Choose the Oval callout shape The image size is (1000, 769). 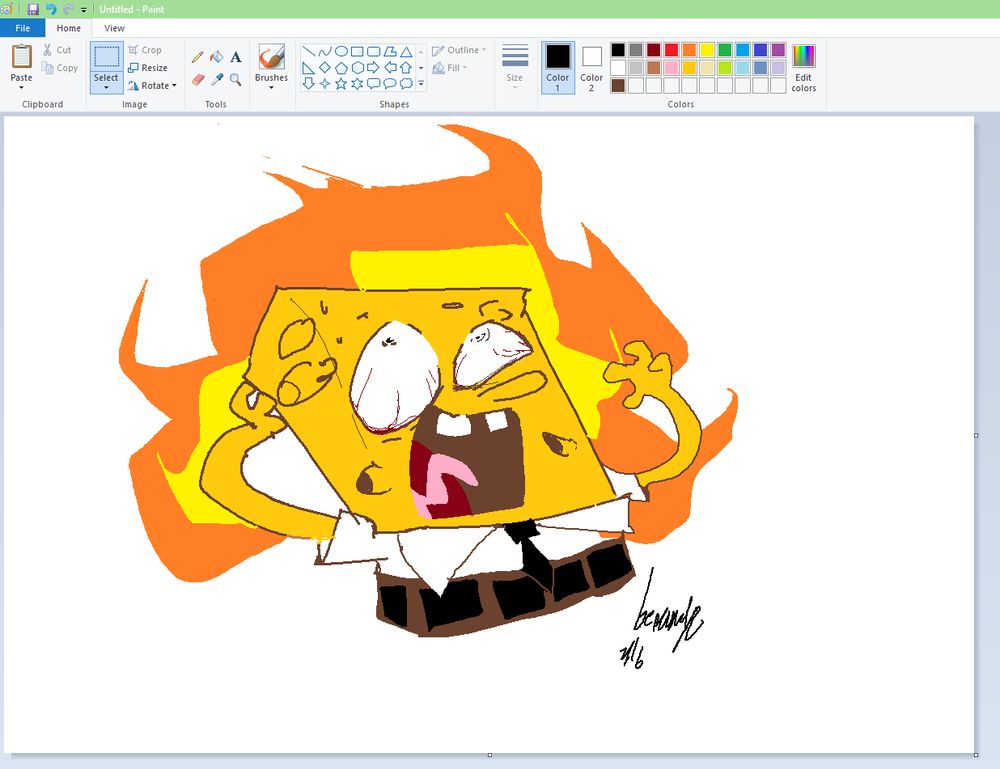click(x=390, y=83)
